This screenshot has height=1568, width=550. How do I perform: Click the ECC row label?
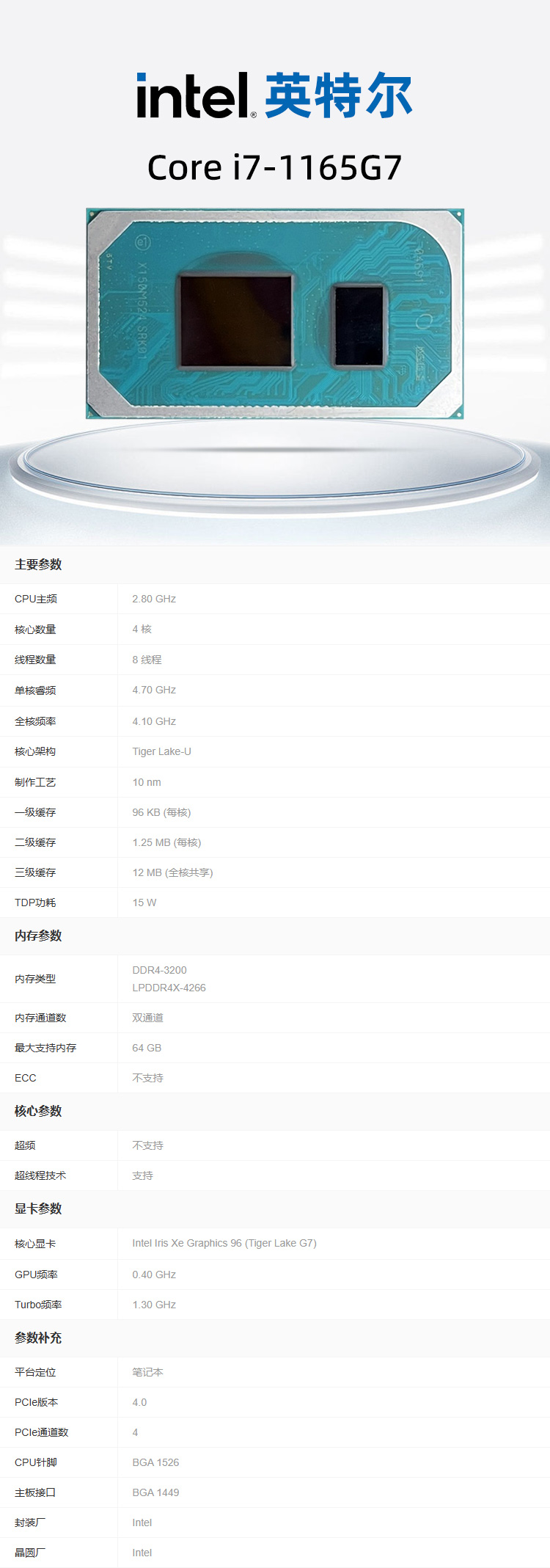26,1078
